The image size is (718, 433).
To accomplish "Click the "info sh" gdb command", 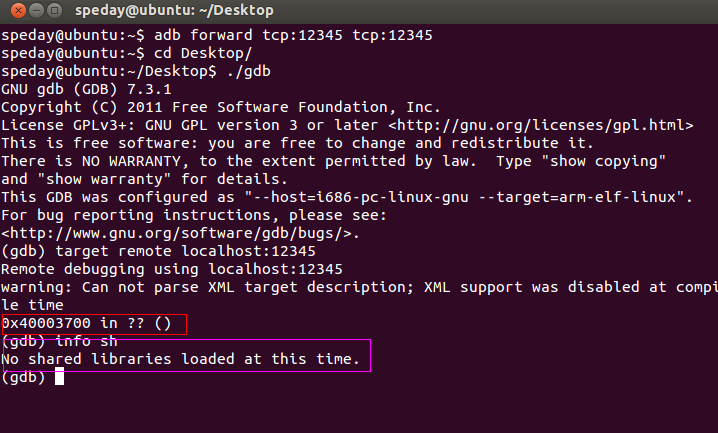I will (x=87, y=341).
